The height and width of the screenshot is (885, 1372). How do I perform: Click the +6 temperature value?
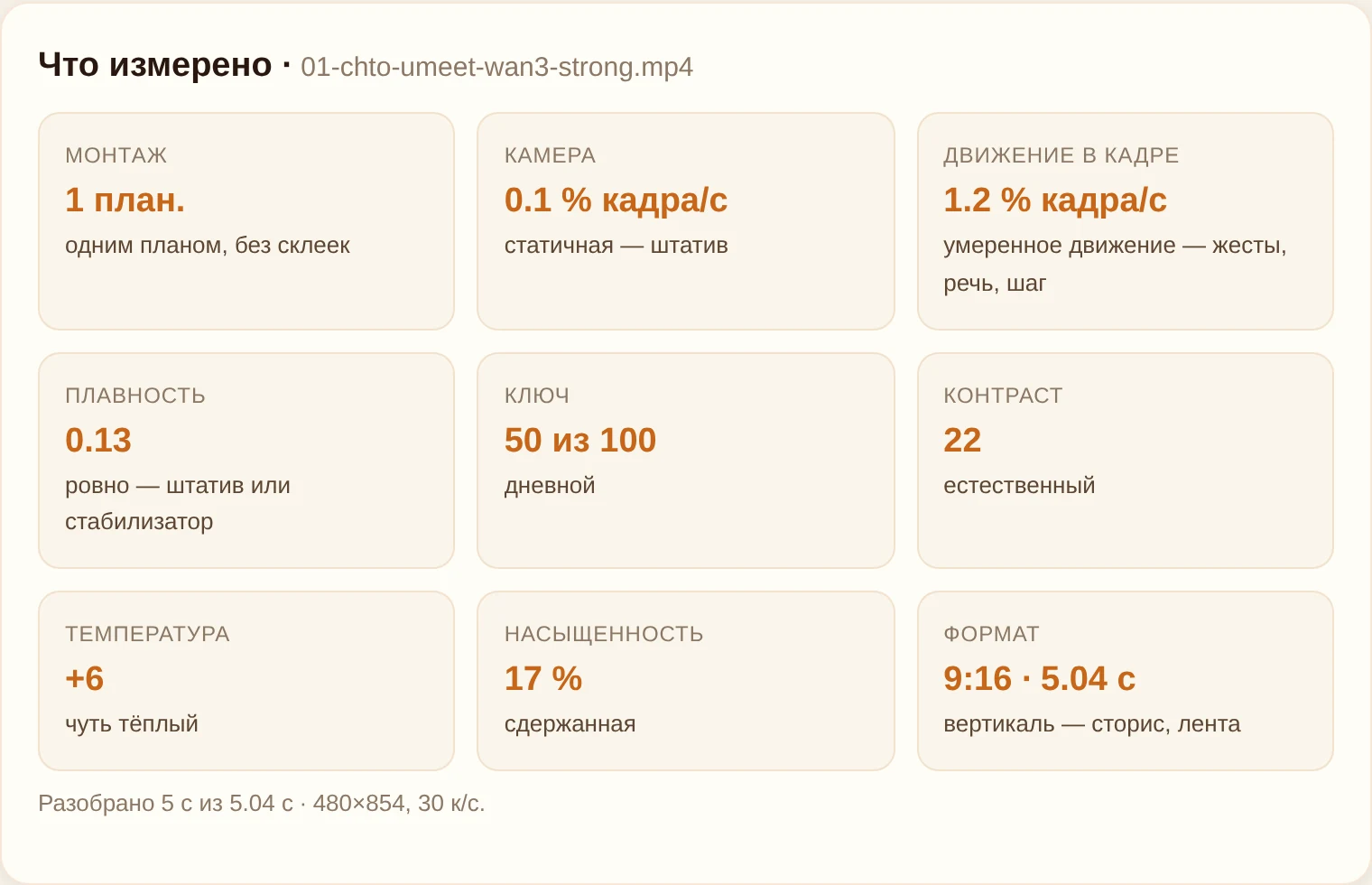click(x=85, y=678)
